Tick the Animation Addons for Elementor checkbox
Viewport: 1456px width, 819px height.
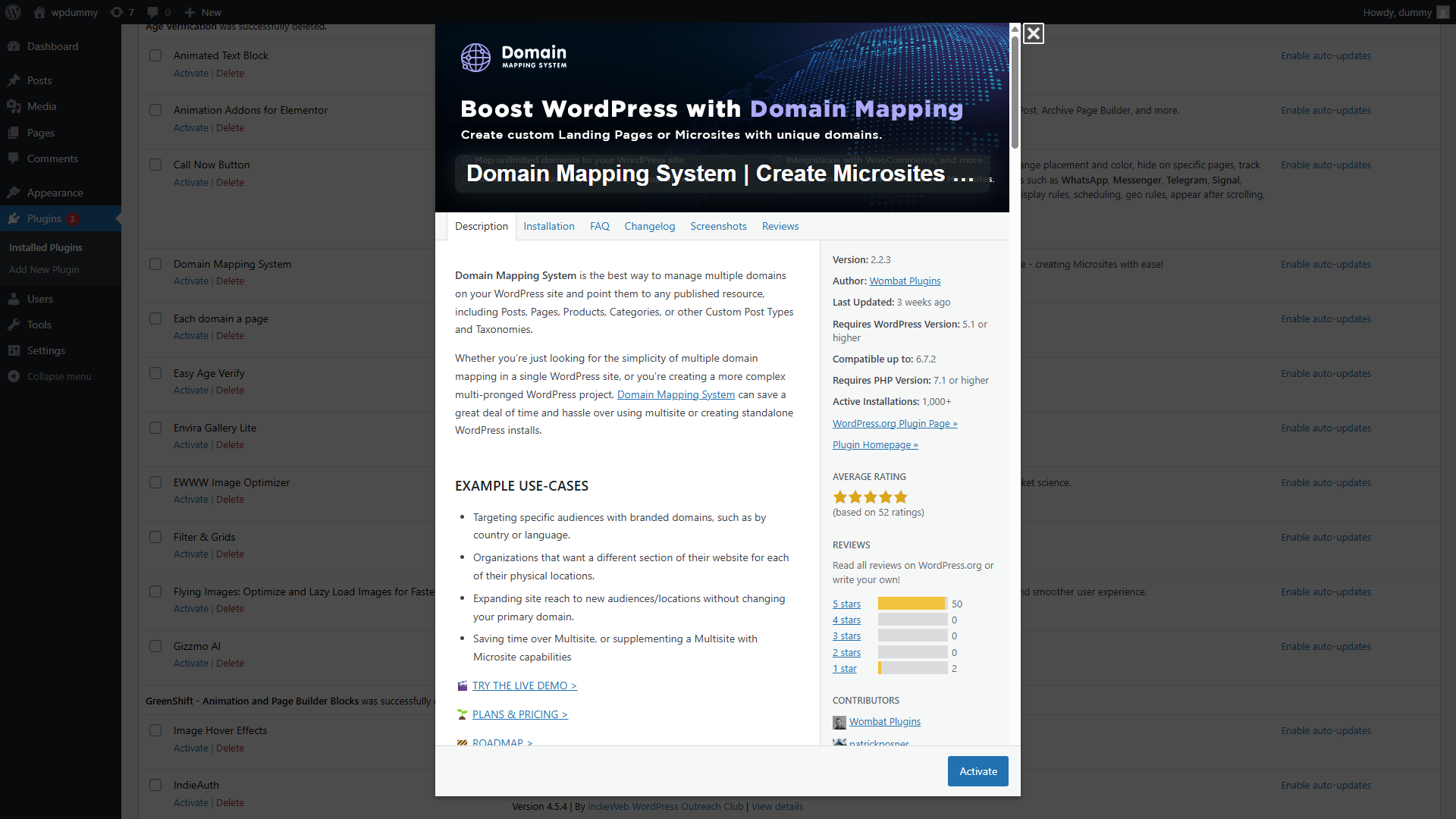(x=155, y=110)
